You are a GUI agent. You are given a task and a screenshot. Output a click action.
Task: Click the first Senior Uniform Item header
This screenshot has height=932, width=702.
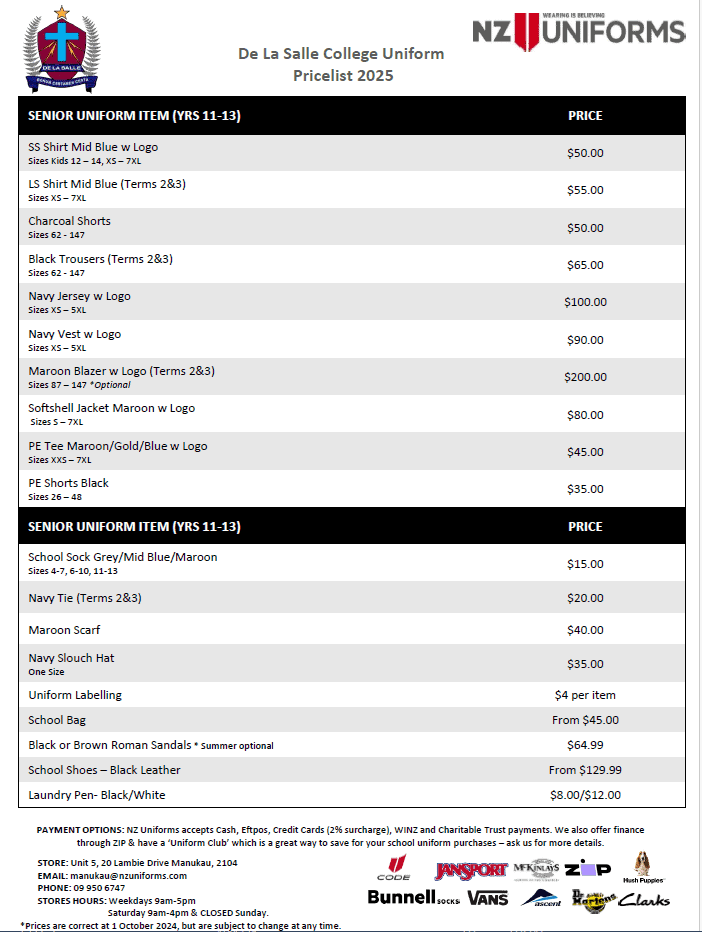pos(134,115)
